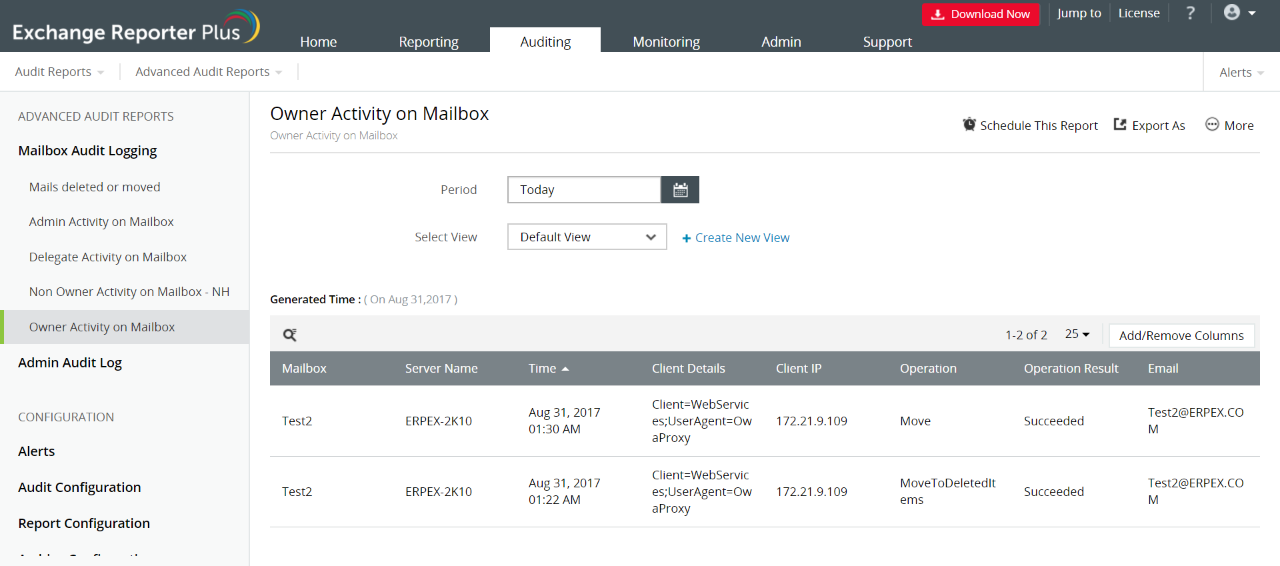
Task: Click the Schedule This Report clock icon
Action: tap(969, 125)
